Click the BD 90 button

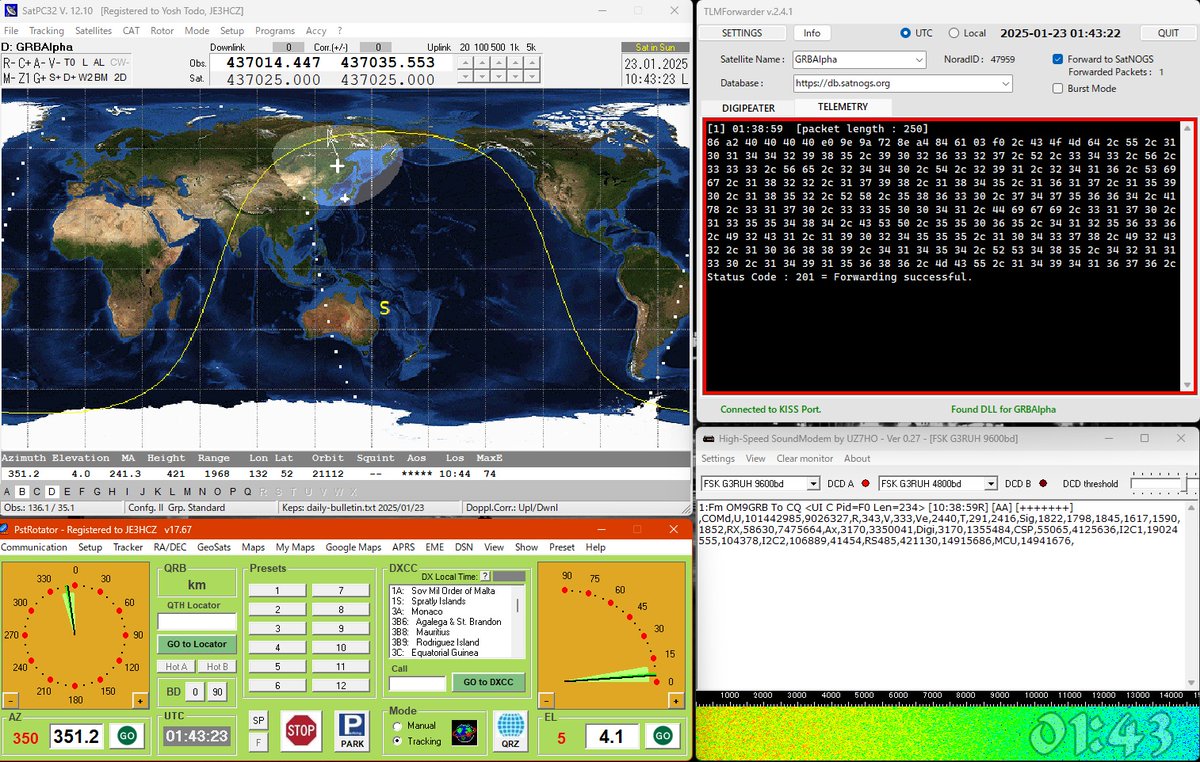(218, 692)
